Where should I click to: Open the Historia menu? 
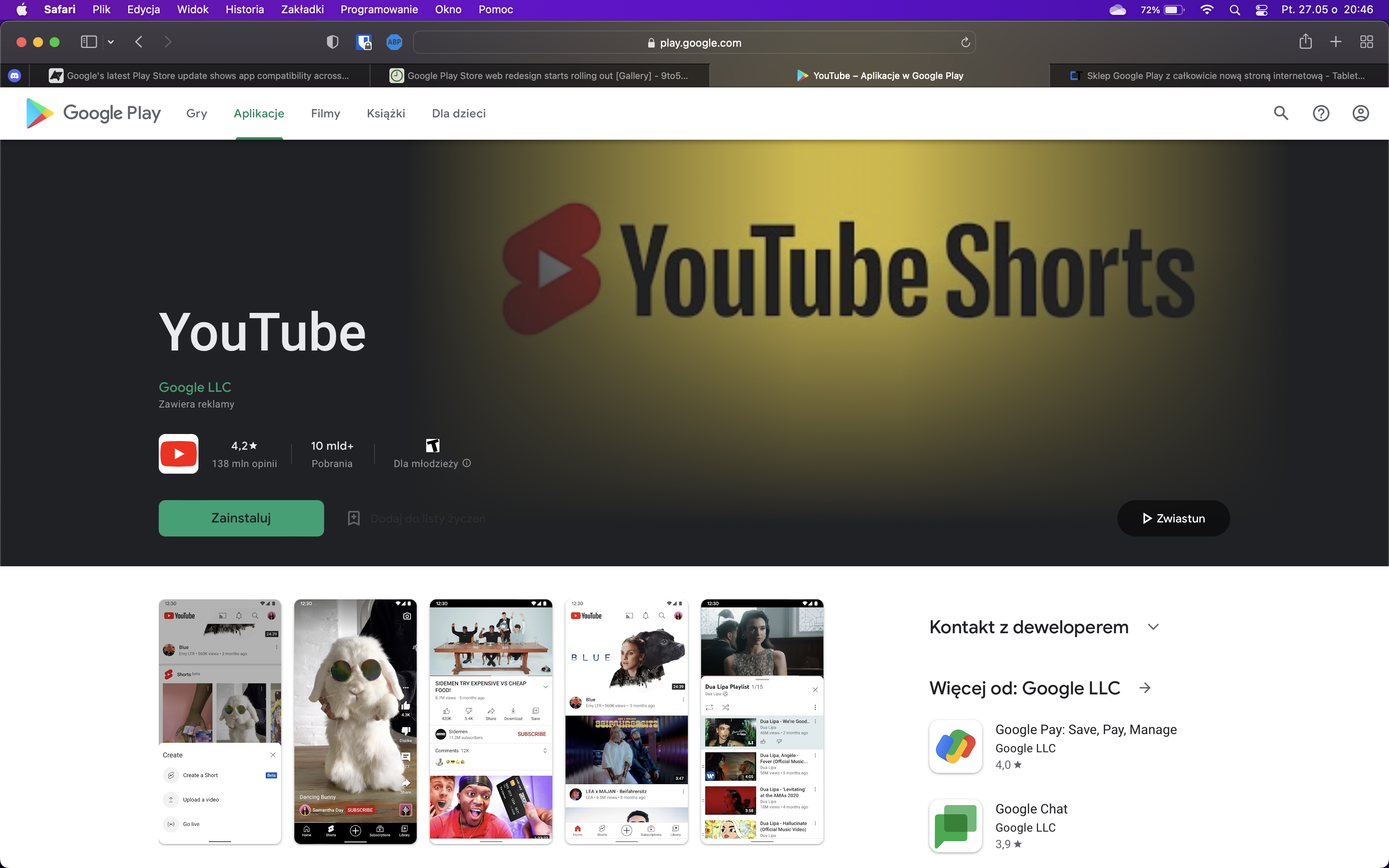click(x=244, y=10)
